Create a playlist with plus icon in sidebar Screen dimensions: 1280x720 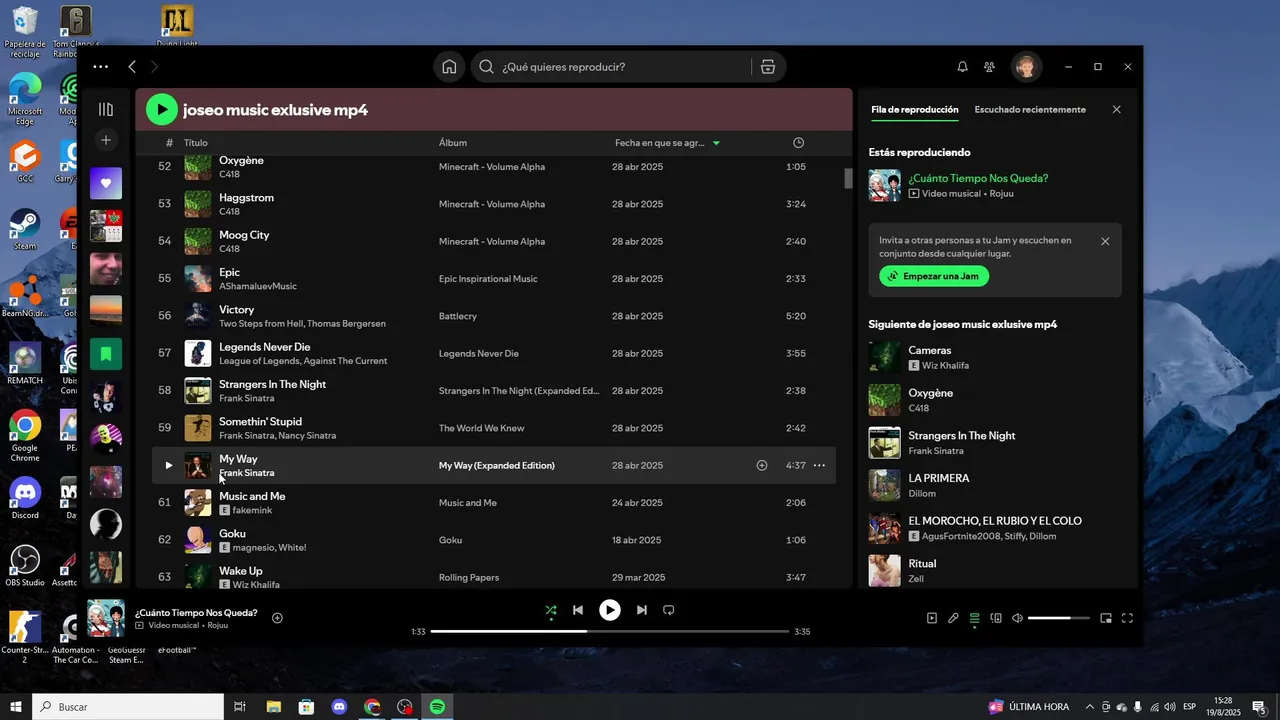[x=106, y=140]
